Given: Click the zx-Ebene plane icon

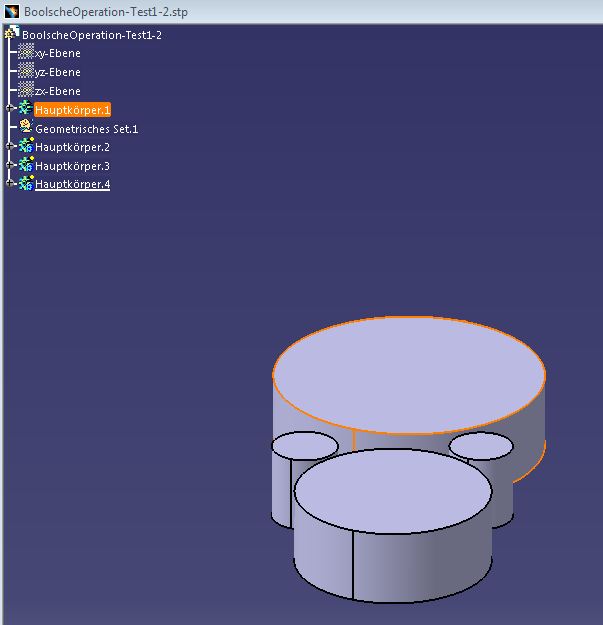Looking at the screenshot, I should coord(26,89).
